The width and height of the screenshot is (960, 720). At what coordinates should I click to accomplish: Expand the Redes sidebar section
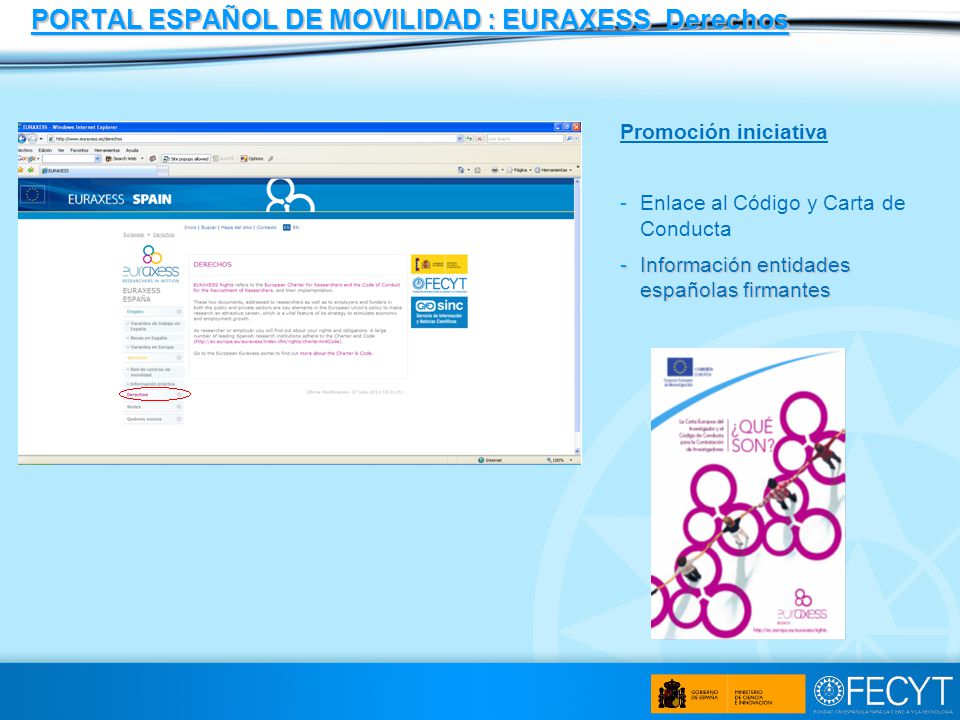[153, 407]
